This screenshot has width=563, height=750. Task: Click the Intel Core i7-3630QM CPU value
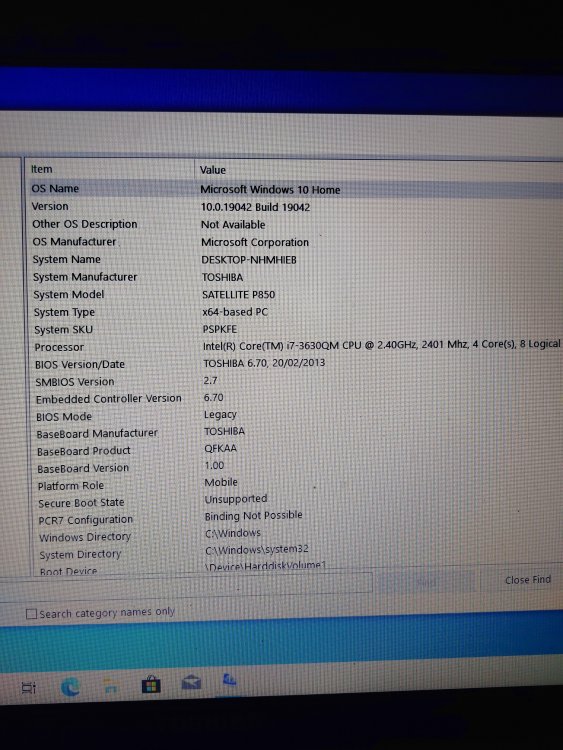tap(382, 344)
